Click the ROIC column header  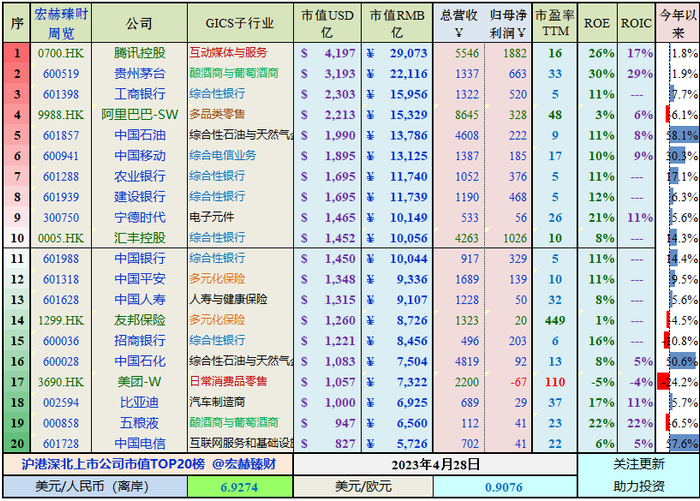[636, 23]
